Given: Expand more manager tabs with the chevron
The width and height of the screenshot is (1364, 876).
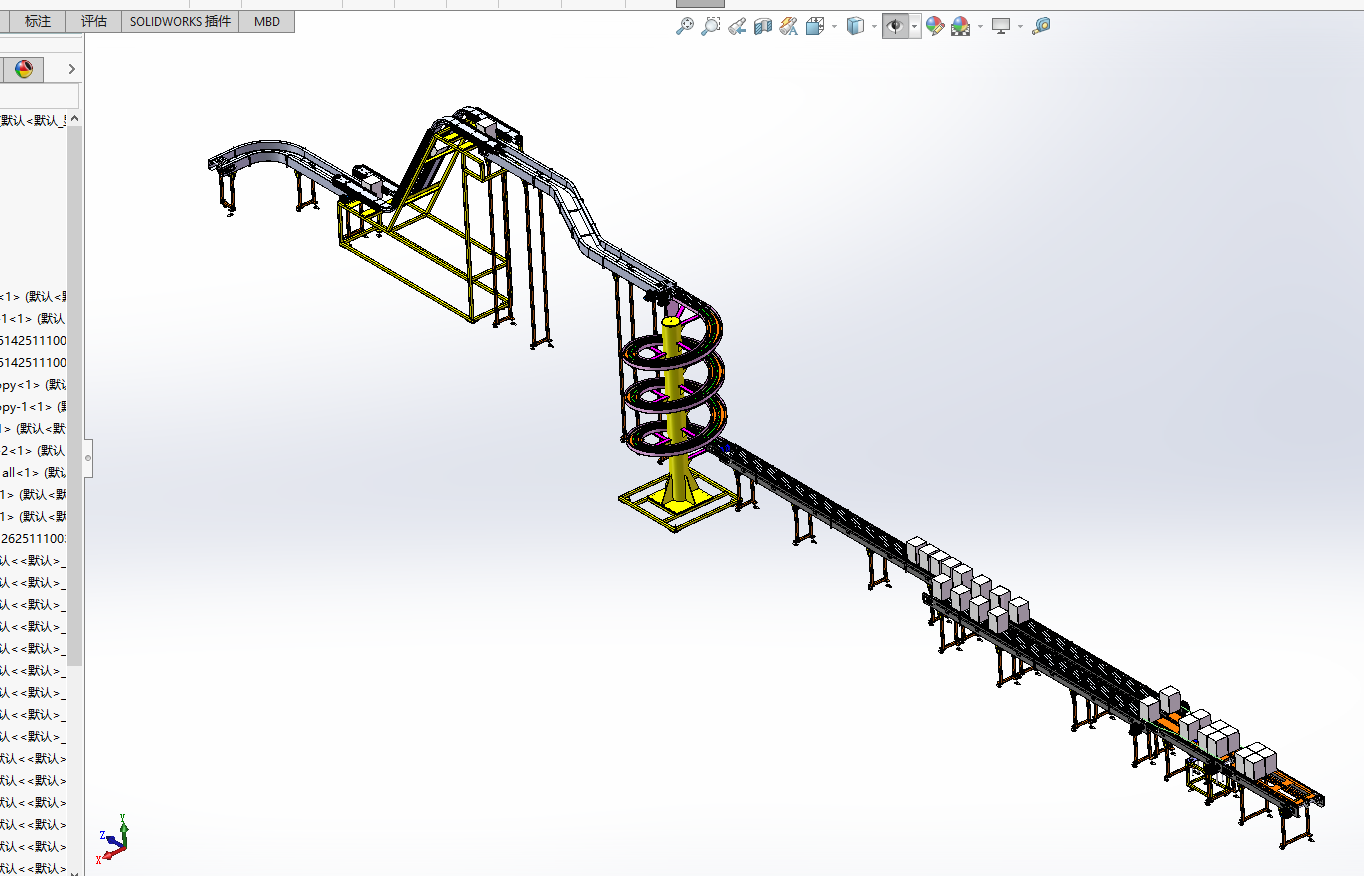Looking at the screenshot, I should 71,69.
